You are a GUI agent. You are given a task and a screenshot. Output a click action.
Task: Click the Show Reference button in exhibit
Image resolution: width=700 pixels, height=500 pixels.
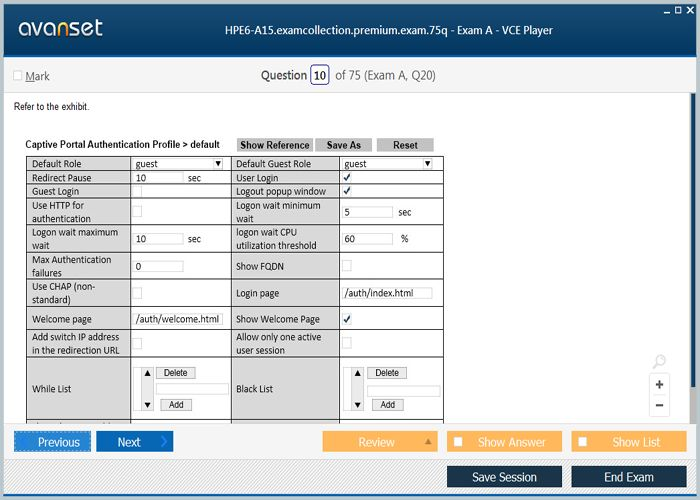[x=274, y=145]
